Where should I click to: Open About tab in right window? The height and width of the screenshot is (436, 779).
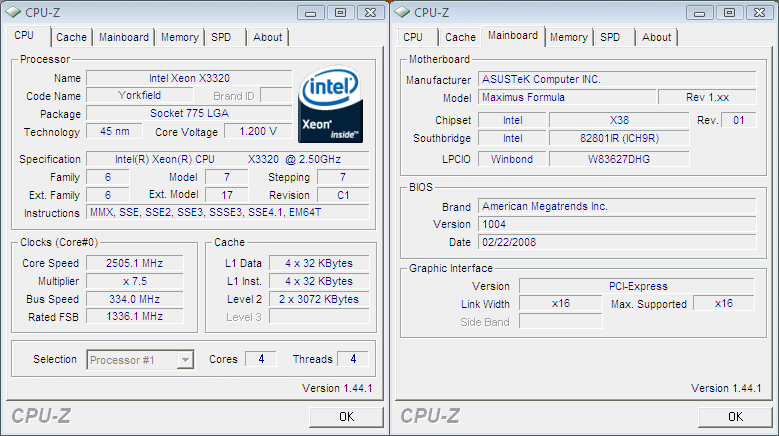click(x=656, y=37)
